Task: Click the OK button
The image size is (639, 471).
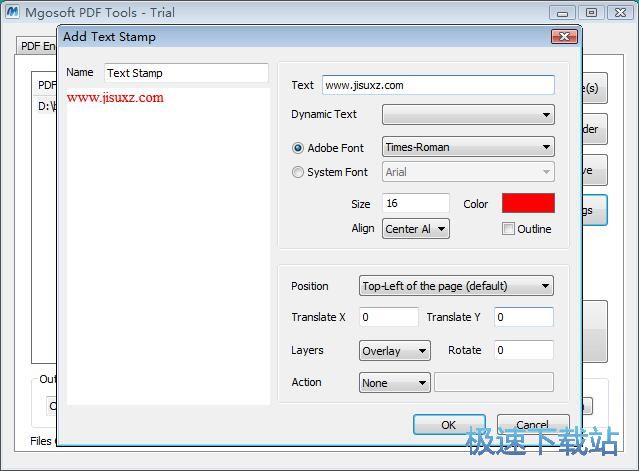Action: tap(449, 425)
